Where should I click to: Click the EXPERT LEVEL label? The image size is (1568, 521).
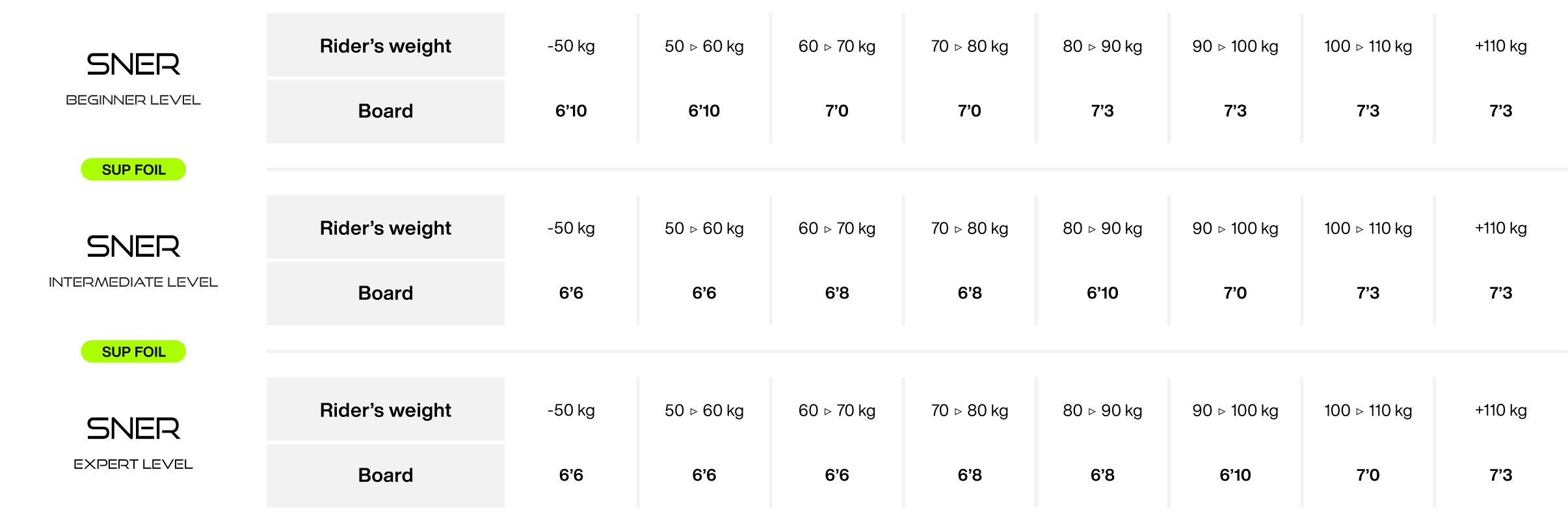coord(133,464)
